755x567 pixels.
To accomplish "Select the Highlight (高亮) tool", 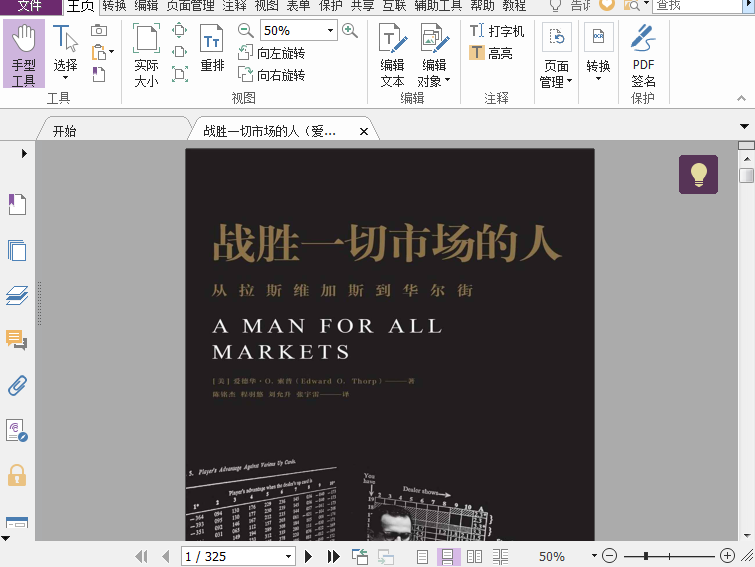I will (491, 52).
